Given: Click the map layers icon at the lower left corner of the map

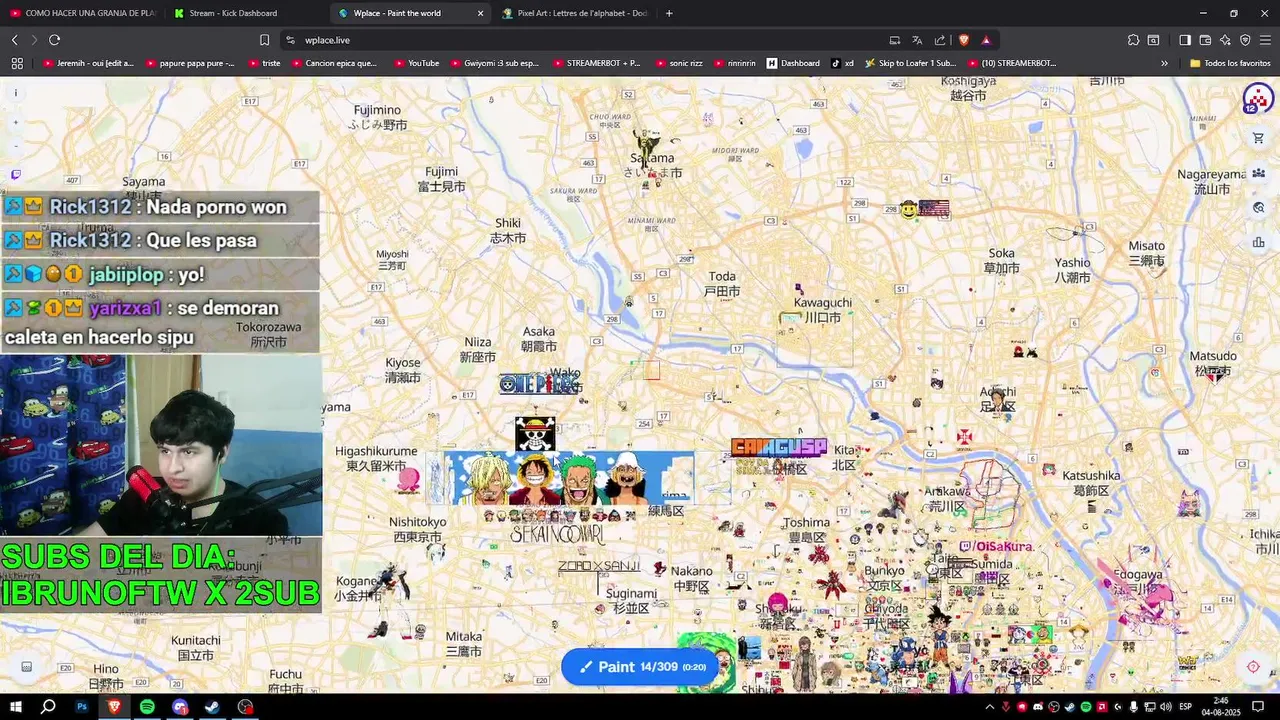Looking at the screenshot, I should (27, 667).
